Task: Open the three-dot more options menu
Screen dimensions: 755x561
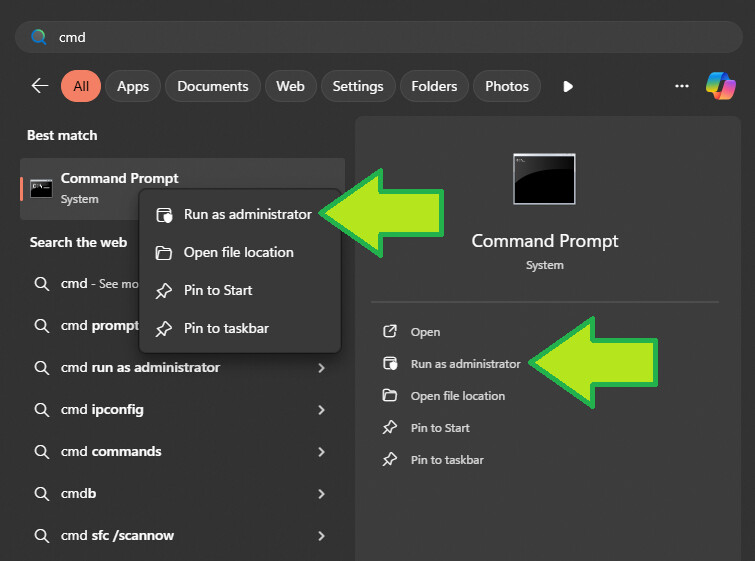Action: 681,86
